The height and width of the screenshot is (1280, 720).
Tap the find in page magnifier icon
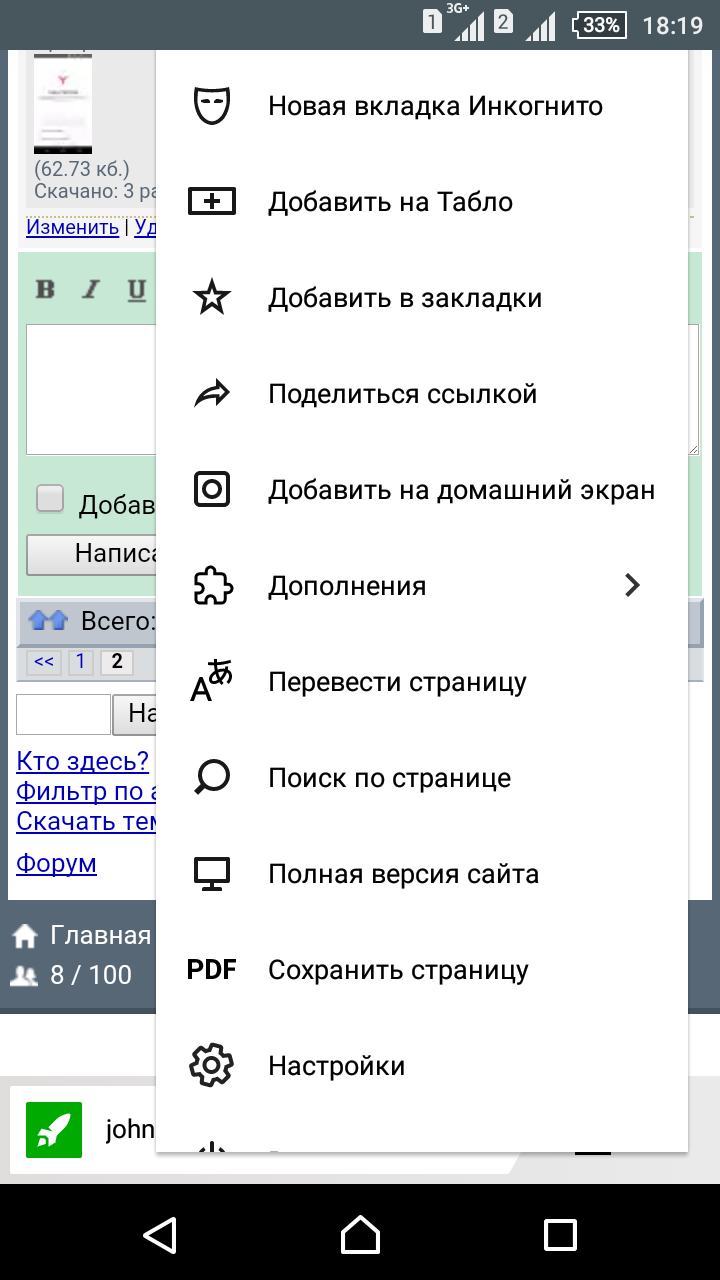[x=211, y=778]
